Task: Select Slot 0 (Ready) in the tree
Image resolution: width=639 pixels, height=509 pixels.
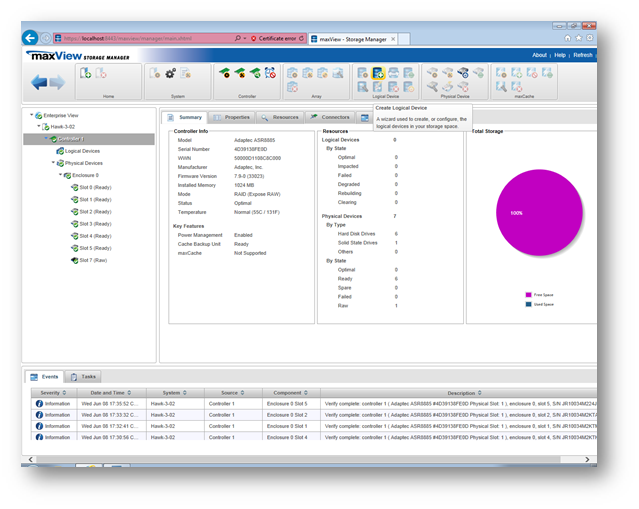Action: (x=95, y=187)
